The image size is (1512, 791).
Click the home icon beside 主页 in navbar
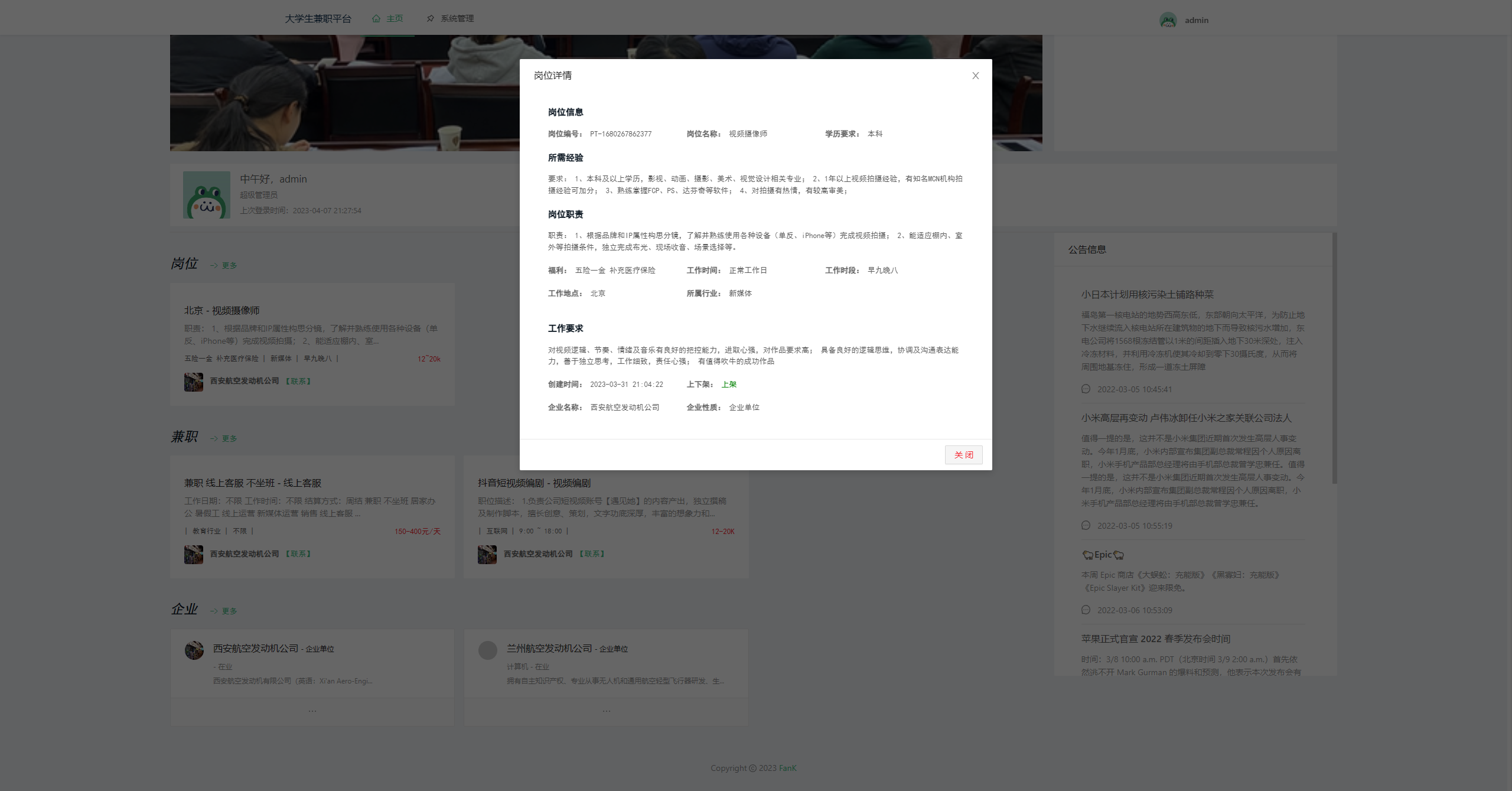point(377,18)
